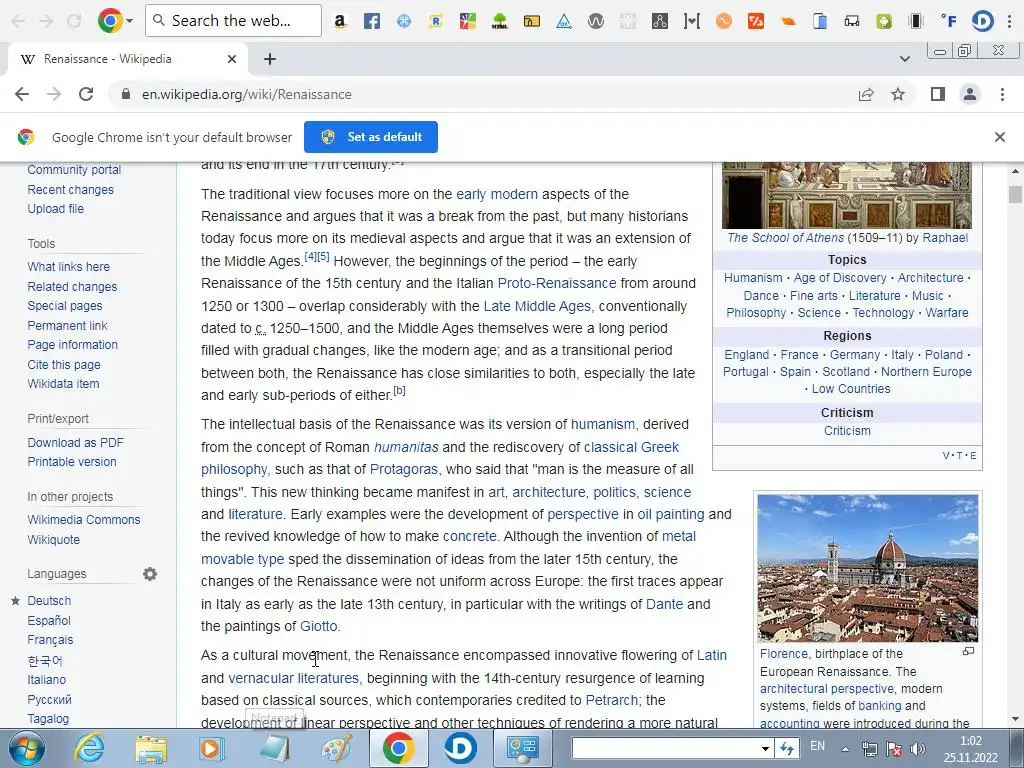Show hidden system tray icons
Image resolution: width=1024 pixels, height=768 pixels.
(x=845, y=749)
